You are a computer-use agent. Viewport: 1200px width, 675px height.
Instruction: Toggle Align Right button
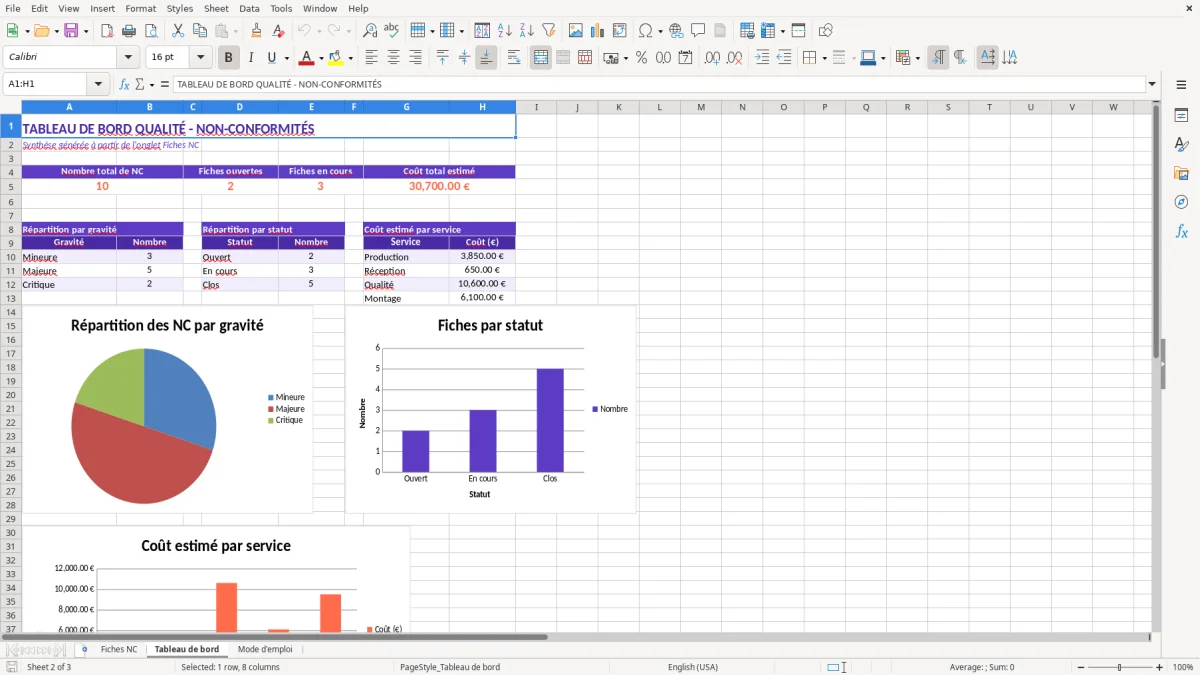tap(415, 58)
